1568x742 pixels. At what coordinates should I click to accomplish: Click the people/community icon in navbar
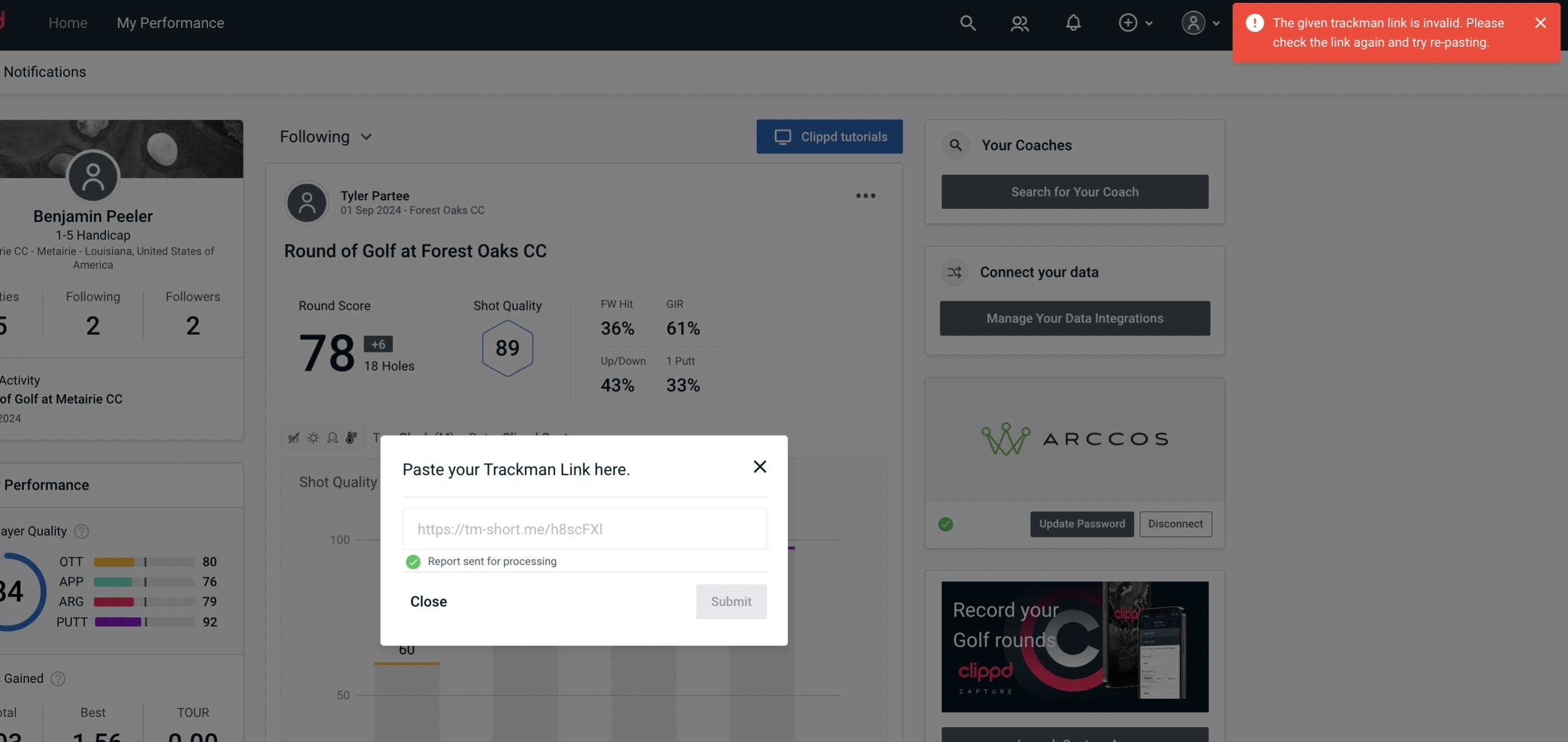pyautogui.click(x=1019, y=22)
